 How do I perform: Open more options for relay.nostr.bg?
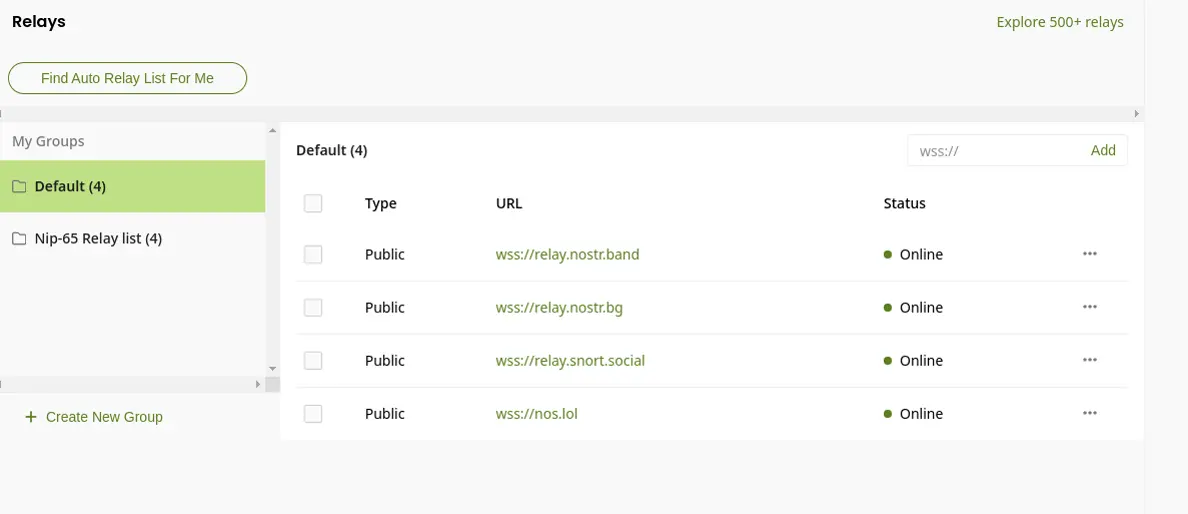tap(1090, 307)
